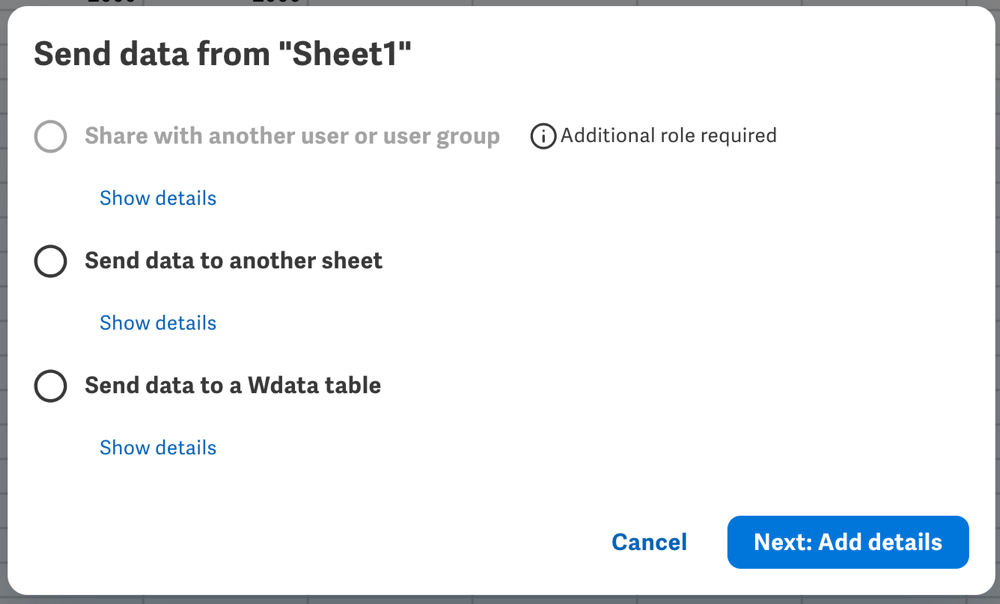Viewport: 1000px width, 604px height.
Task: Dismiss the Send data dialog with Cancel
Action: pos(649,541)
